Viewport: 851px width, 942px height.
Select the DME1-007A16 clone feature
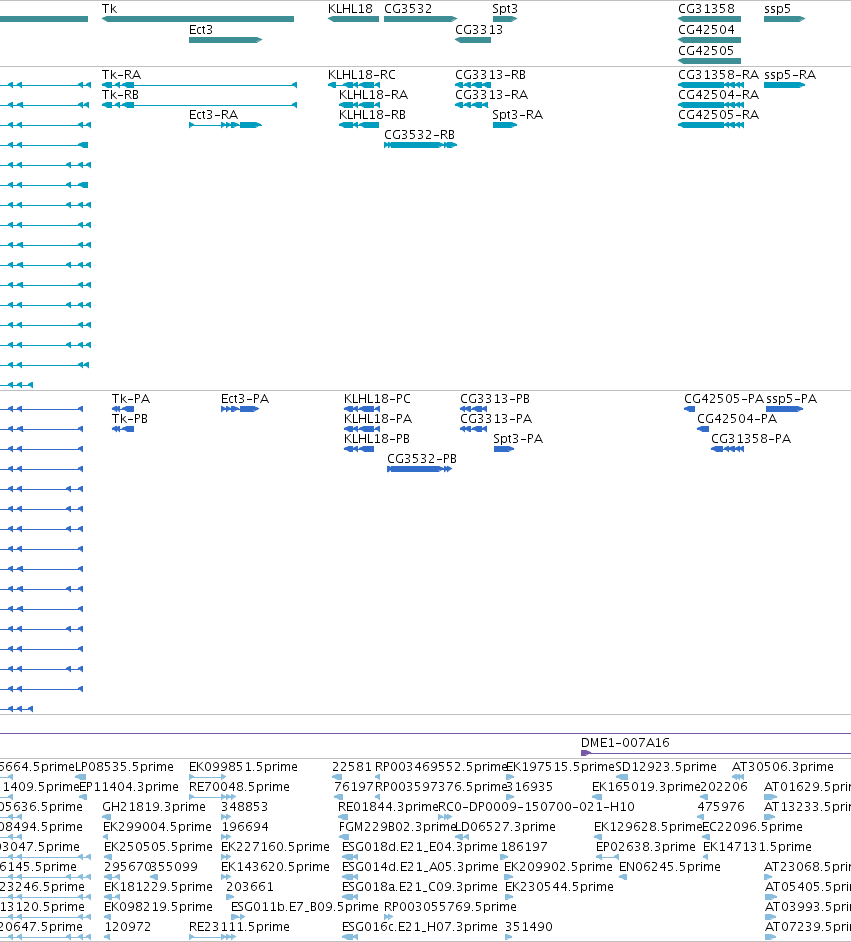coord(716,753)
